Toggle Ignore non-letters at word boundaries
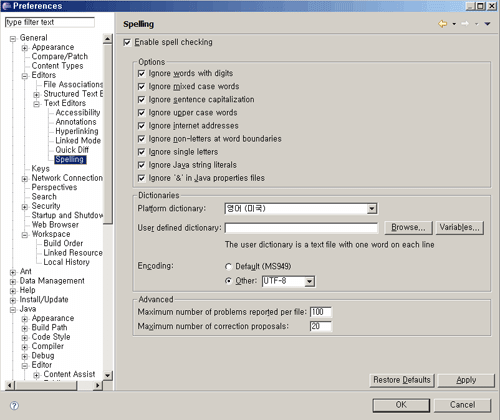Viewport: 500px width, 420px height. (141, 139)
